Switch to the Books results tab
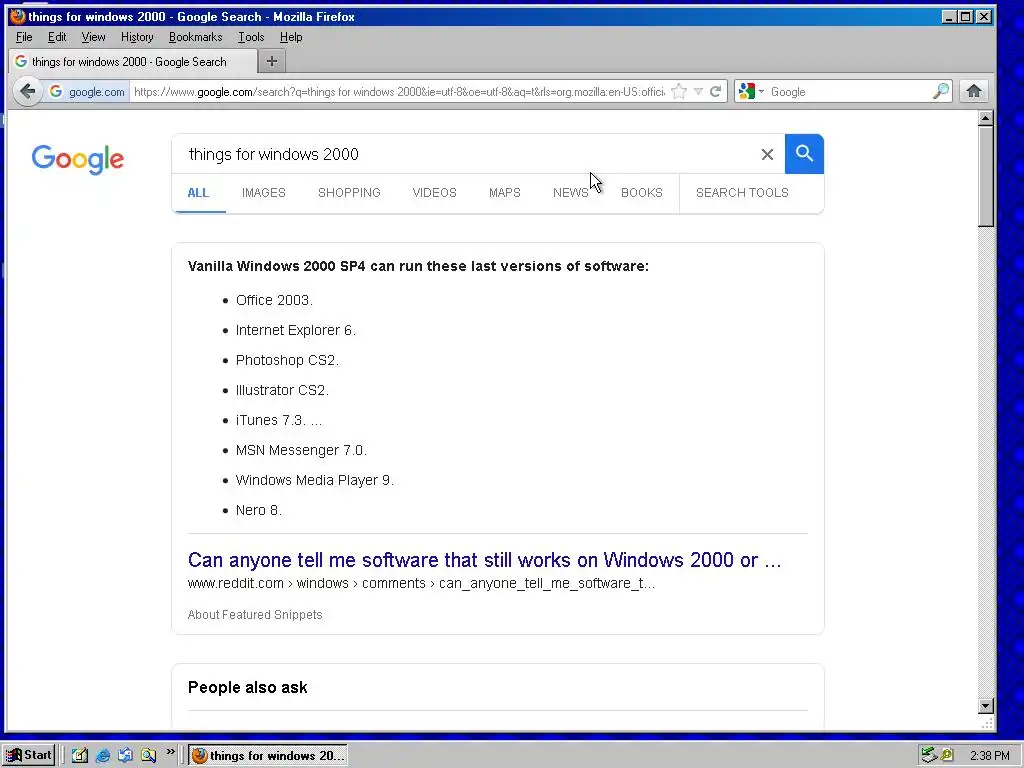The width and height of the screenshot is (1024, 768). coord(642,193)
